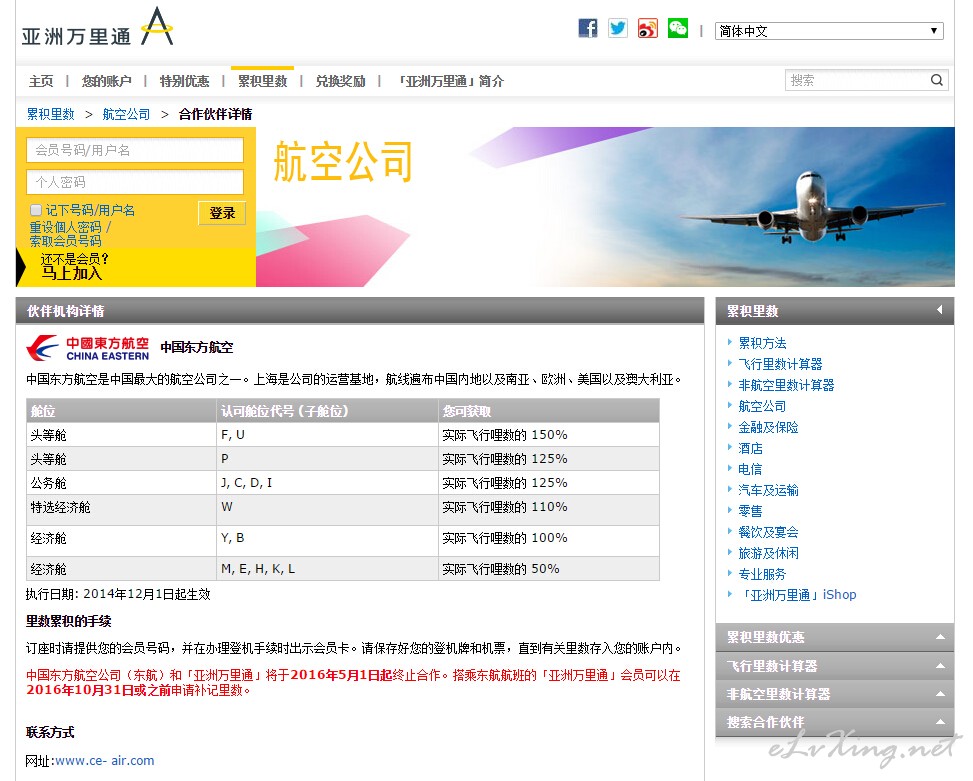Open the WeChat social icon
973x781 pixels.
[x=678, y=29]
